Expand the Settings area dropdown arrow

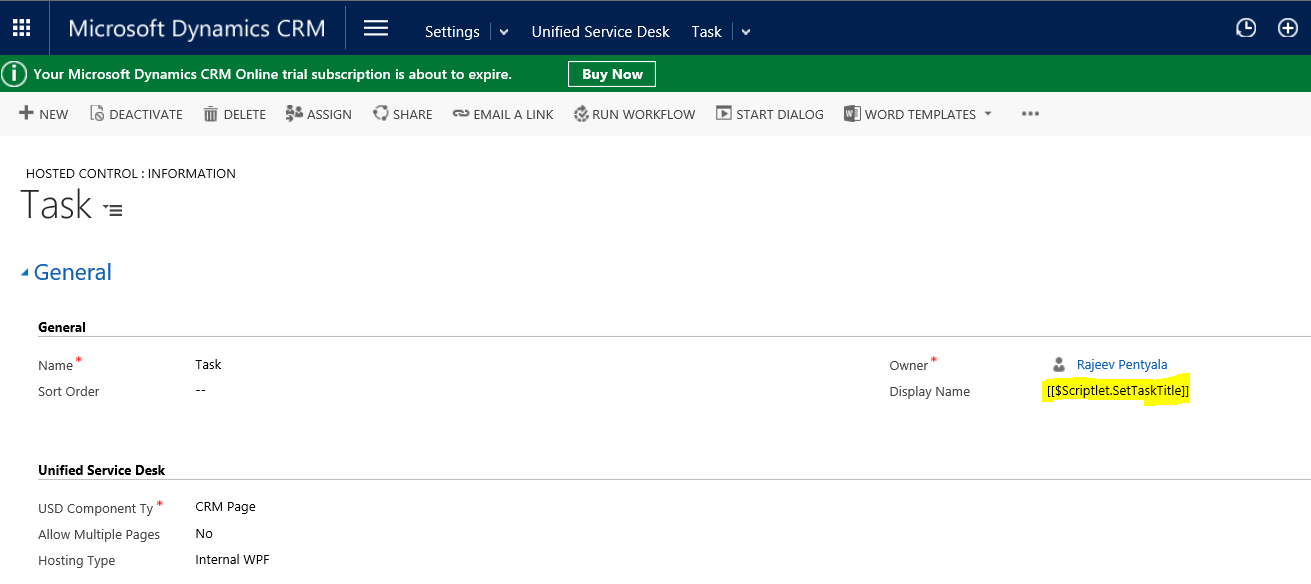[x=504, y=32]
